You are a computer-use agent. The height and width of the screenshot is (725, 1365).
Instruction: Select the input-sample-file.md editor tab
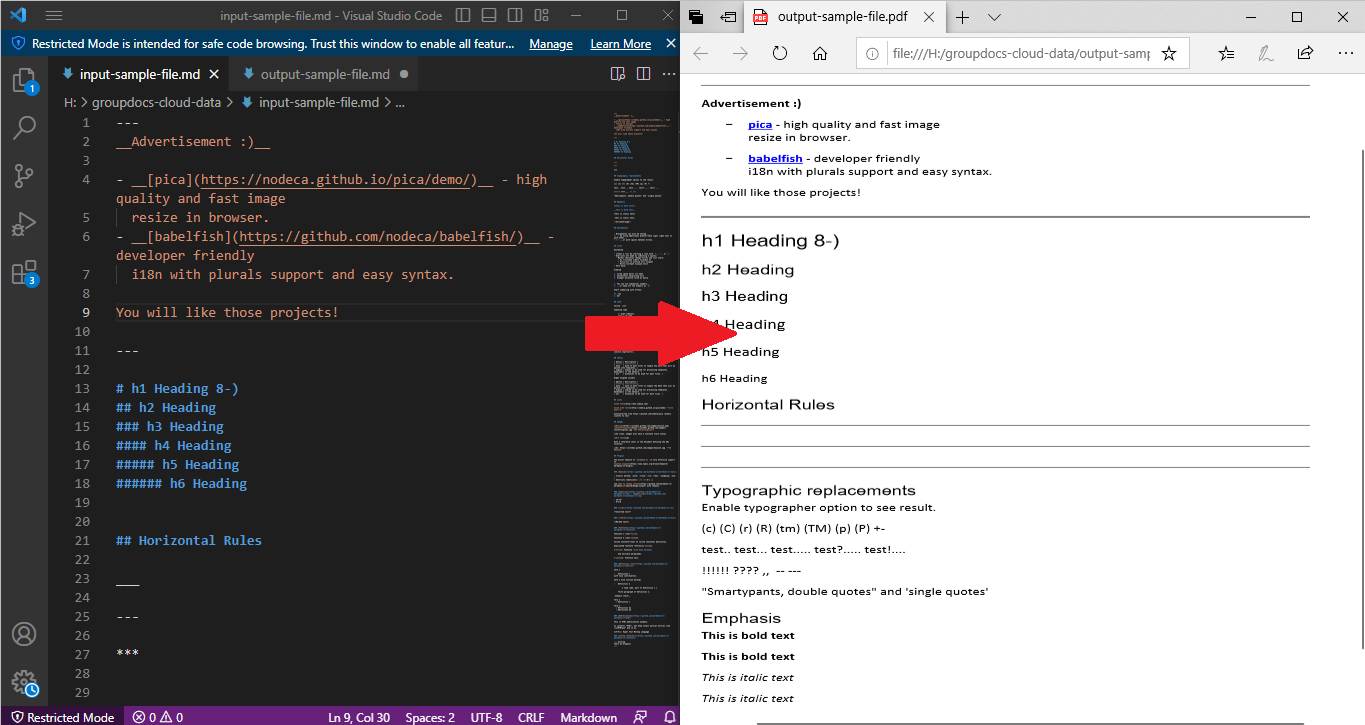139,74
